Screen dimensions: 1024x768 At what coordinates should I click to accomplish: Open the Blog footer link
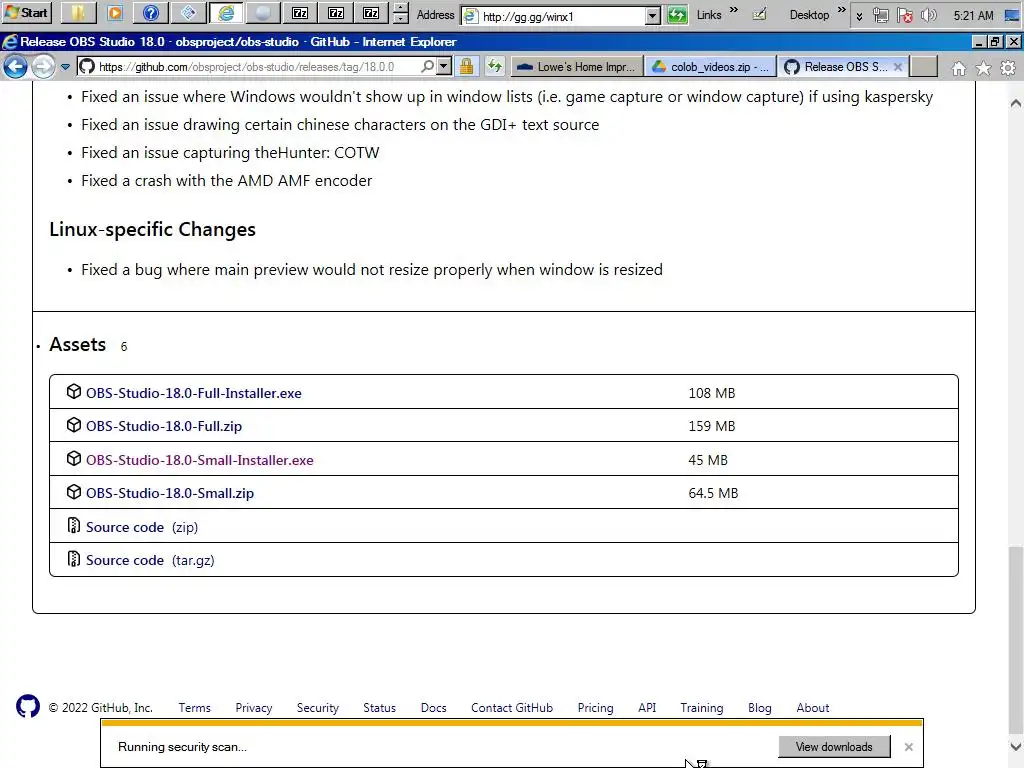click(x=760, y=708)
